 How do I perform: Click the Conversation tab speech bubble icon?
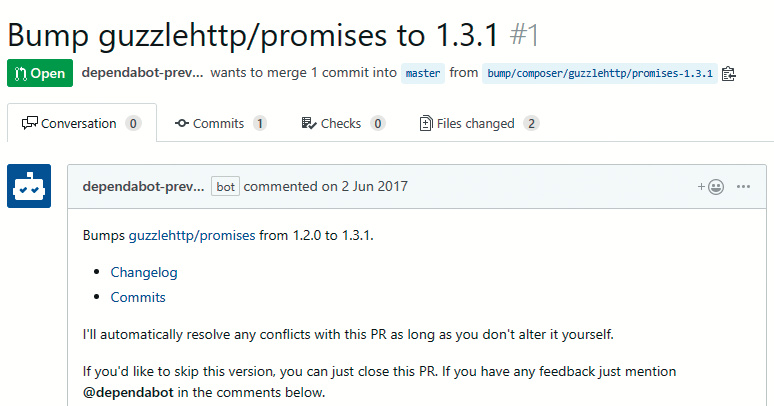(x=29, y=124)
